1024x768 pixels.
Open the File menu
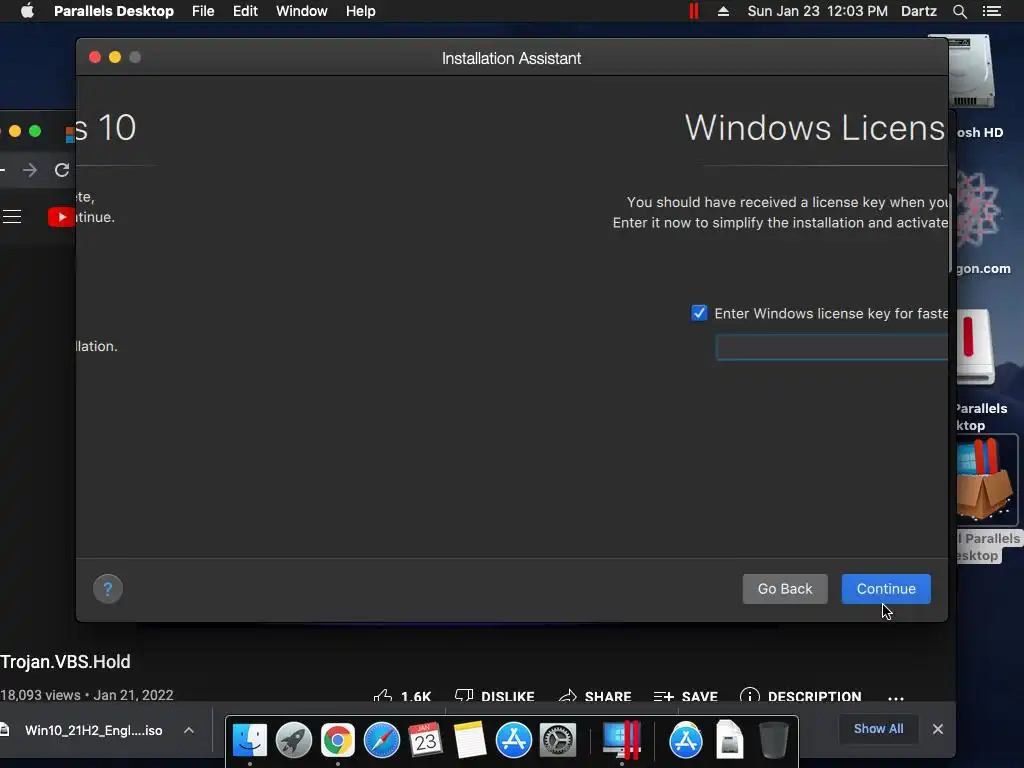click(x=203, y=11)
